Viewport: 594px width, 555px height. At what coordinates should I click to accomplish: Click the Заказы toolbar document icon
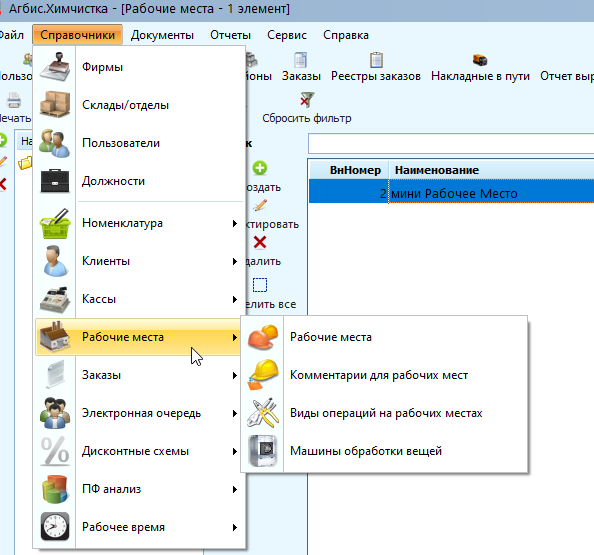pyautogui.click(x=301, y=60)
